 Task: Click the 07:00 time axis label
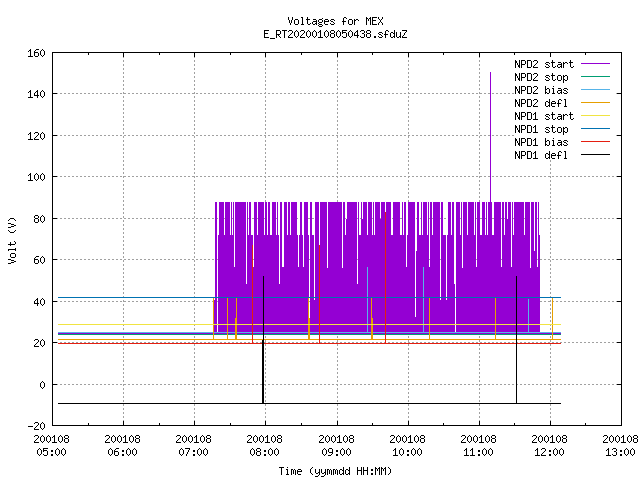click(193, 453)
